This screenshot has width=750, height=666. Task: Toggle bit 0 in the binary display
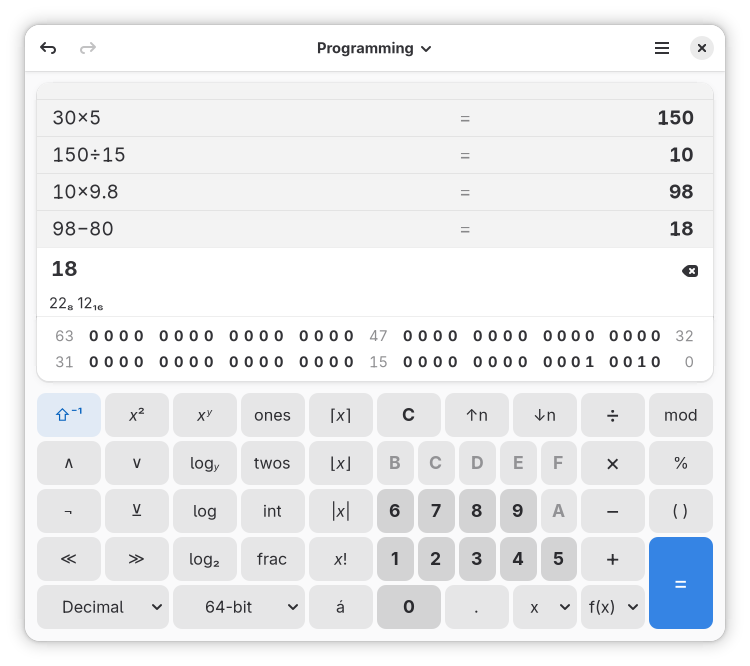click(x=656, y=362)
